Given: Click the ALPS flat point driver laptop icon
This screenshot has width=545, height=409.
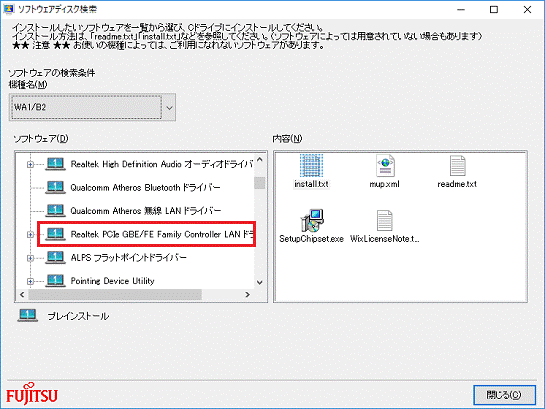Looking at the screenshot, I should 55,257.
